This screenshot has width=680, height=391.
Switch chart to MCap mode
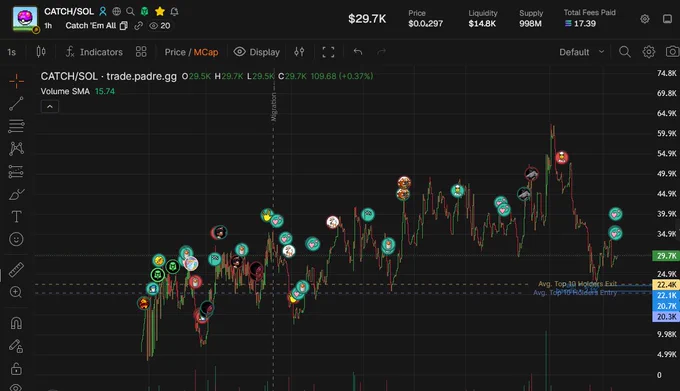[x=206, y=52]
